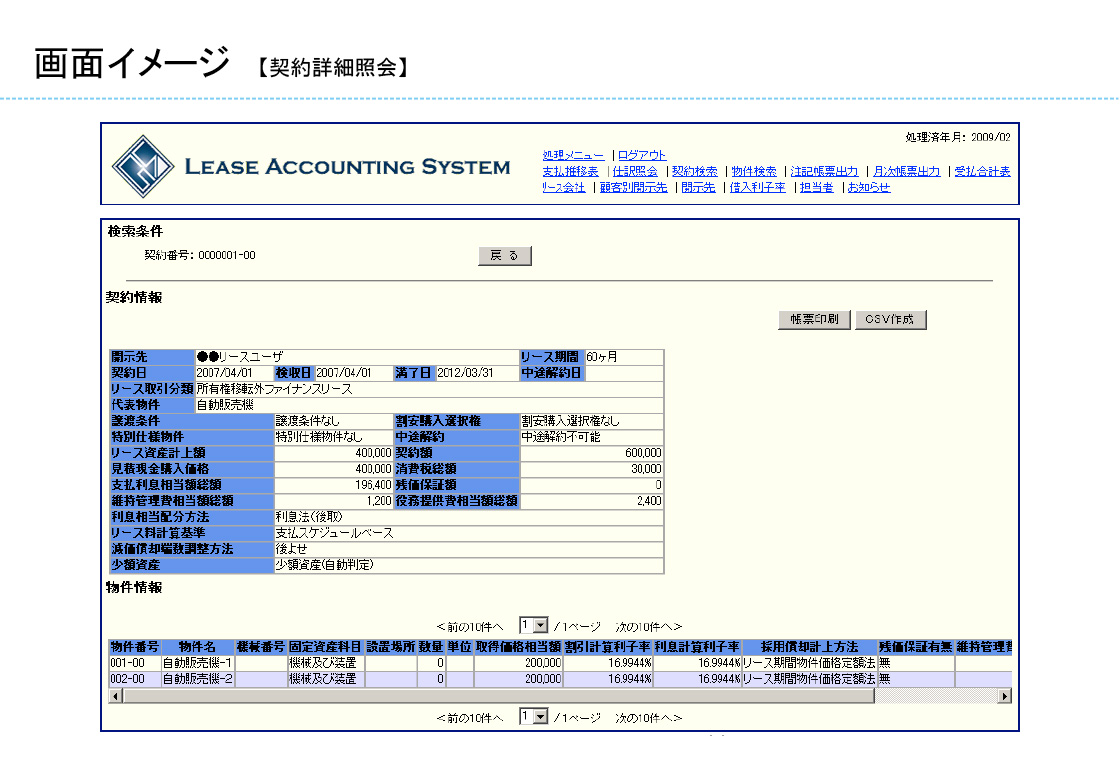The image size is (1120, 784).
Task: Click 次の10件へ＞ below the property table
Action: 649,718
